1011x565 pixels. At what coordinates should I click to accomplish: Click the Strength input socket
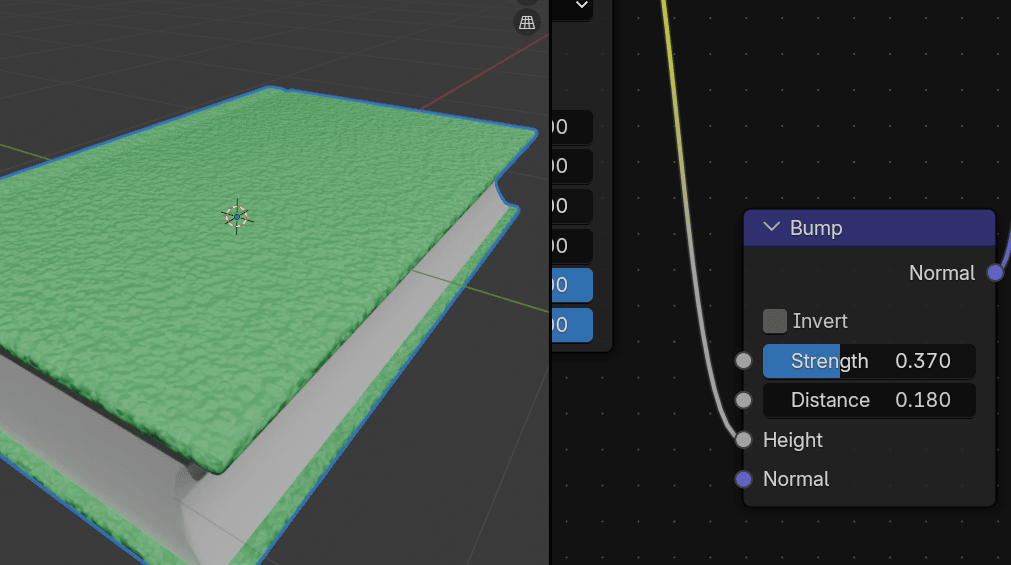tap(743, 361)
